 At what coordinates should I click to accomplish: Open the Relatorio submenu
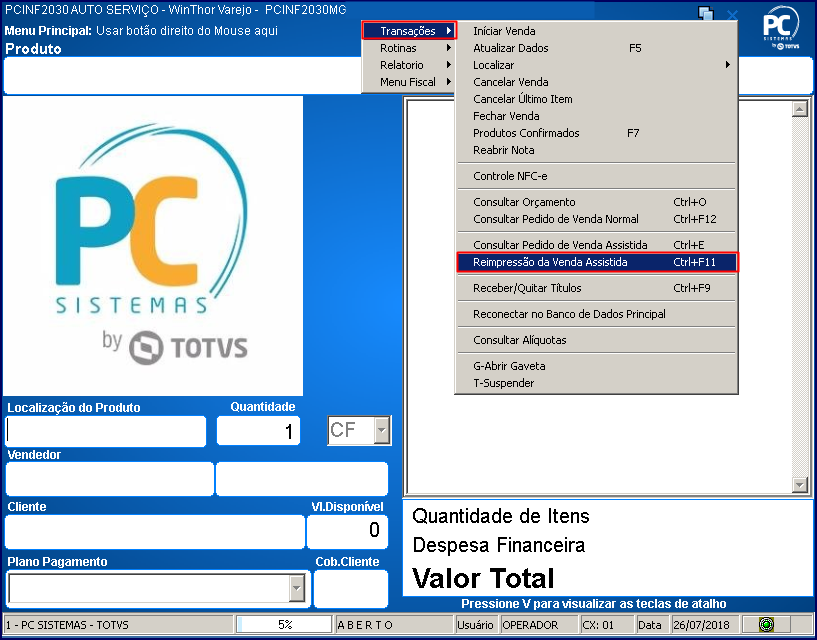[409, 65]
